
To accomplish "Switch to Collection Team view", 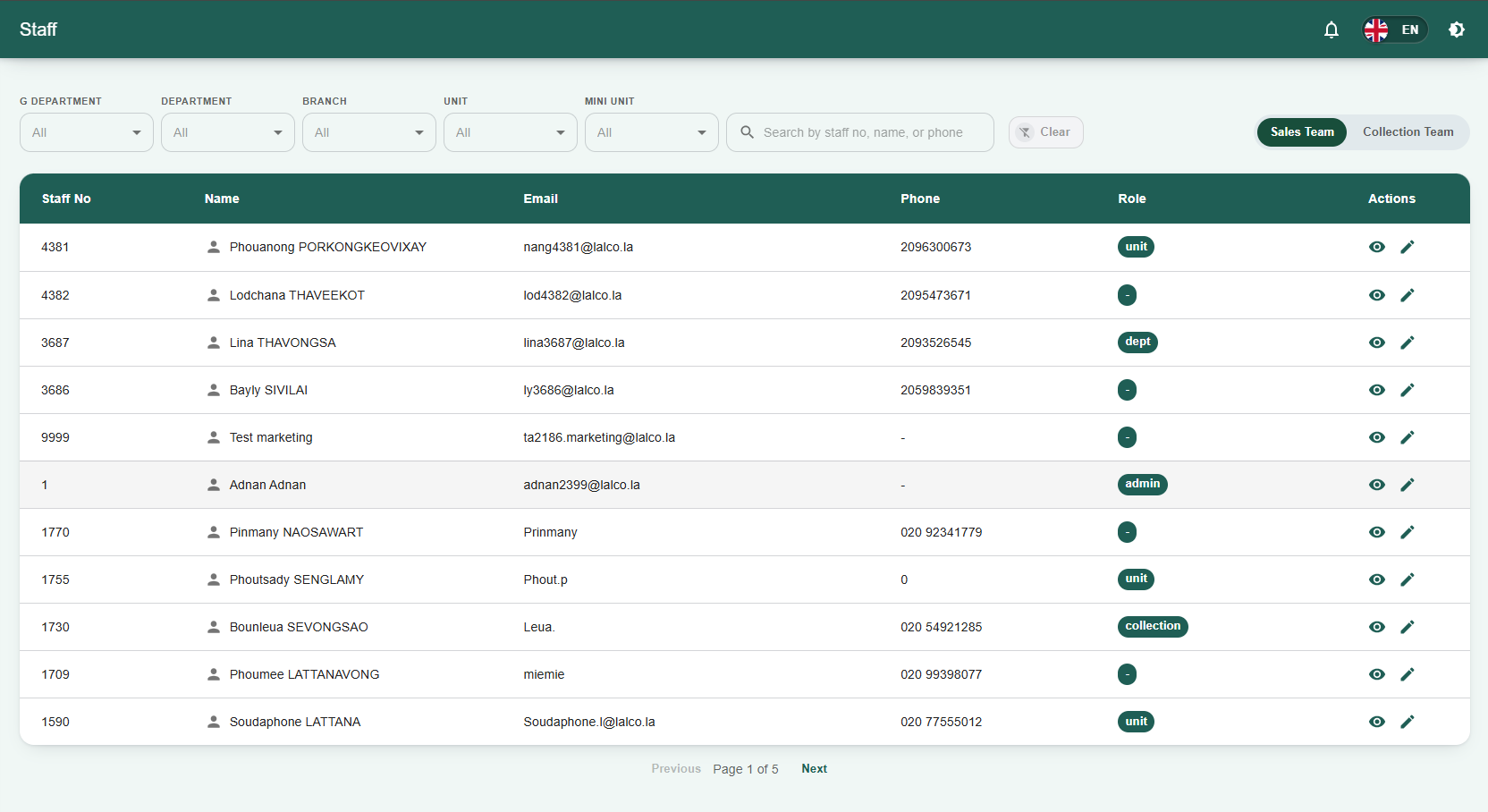I will pos(1408,132).
